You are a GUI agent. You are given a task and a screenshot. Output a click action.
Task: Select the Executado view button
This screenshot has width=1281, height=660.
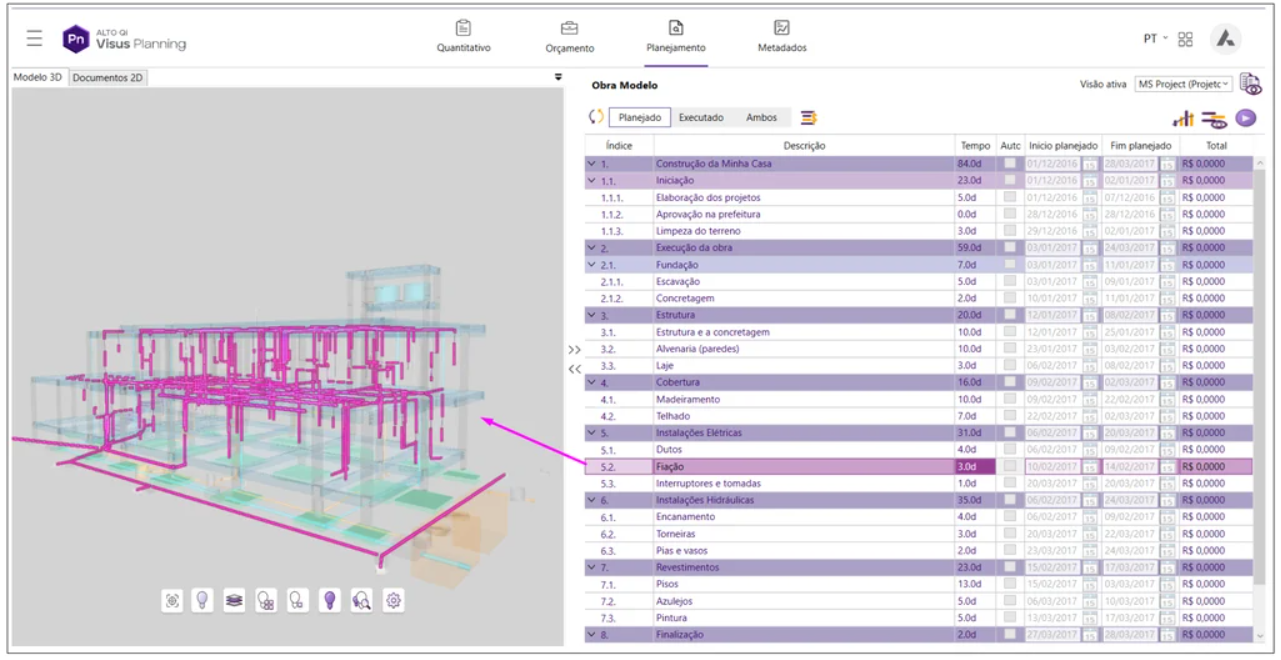click(x=701, y=117)
